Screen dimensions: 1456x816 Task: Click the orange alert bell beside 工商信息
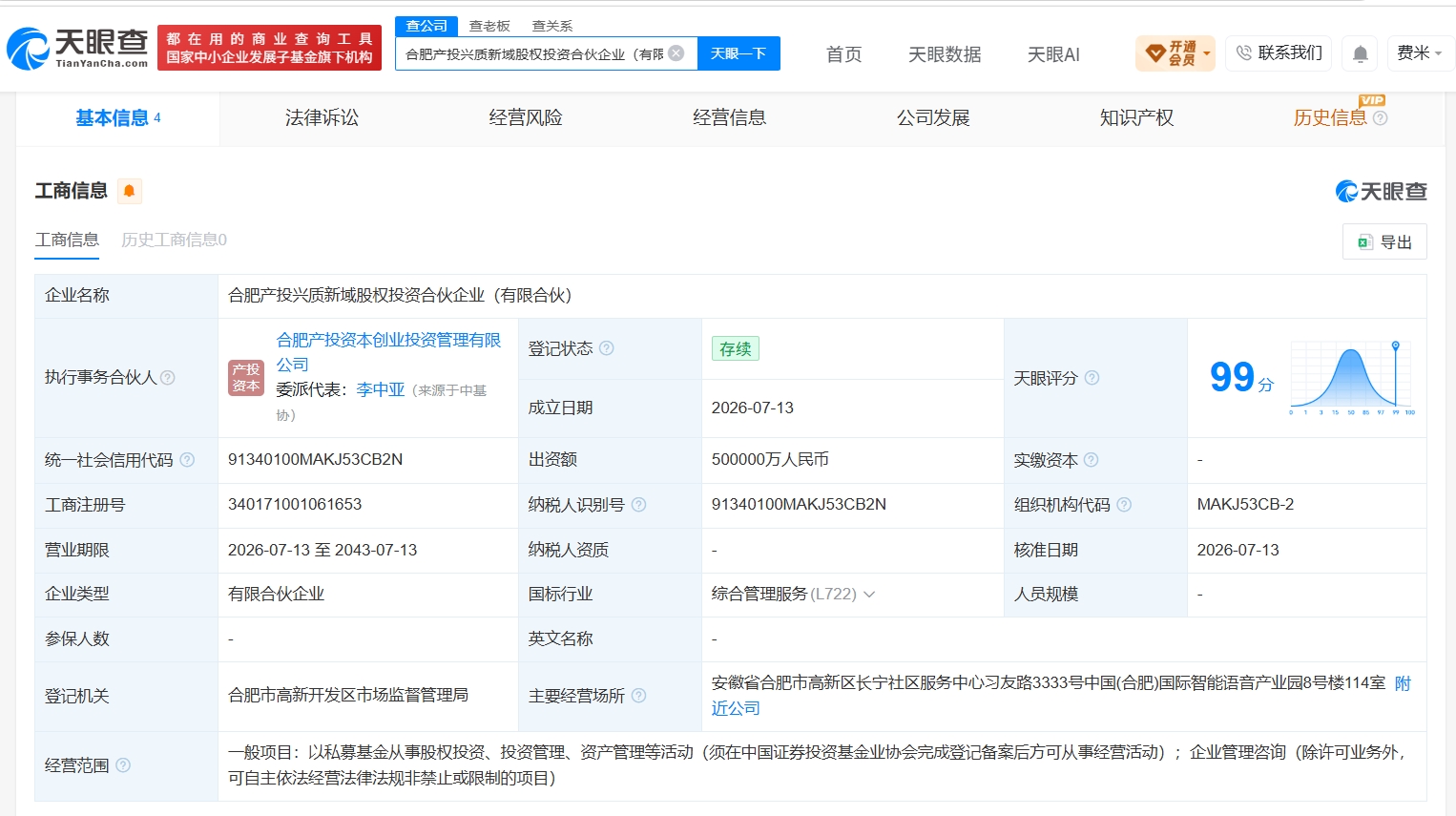pyautogui.click(x=129, y=191)
